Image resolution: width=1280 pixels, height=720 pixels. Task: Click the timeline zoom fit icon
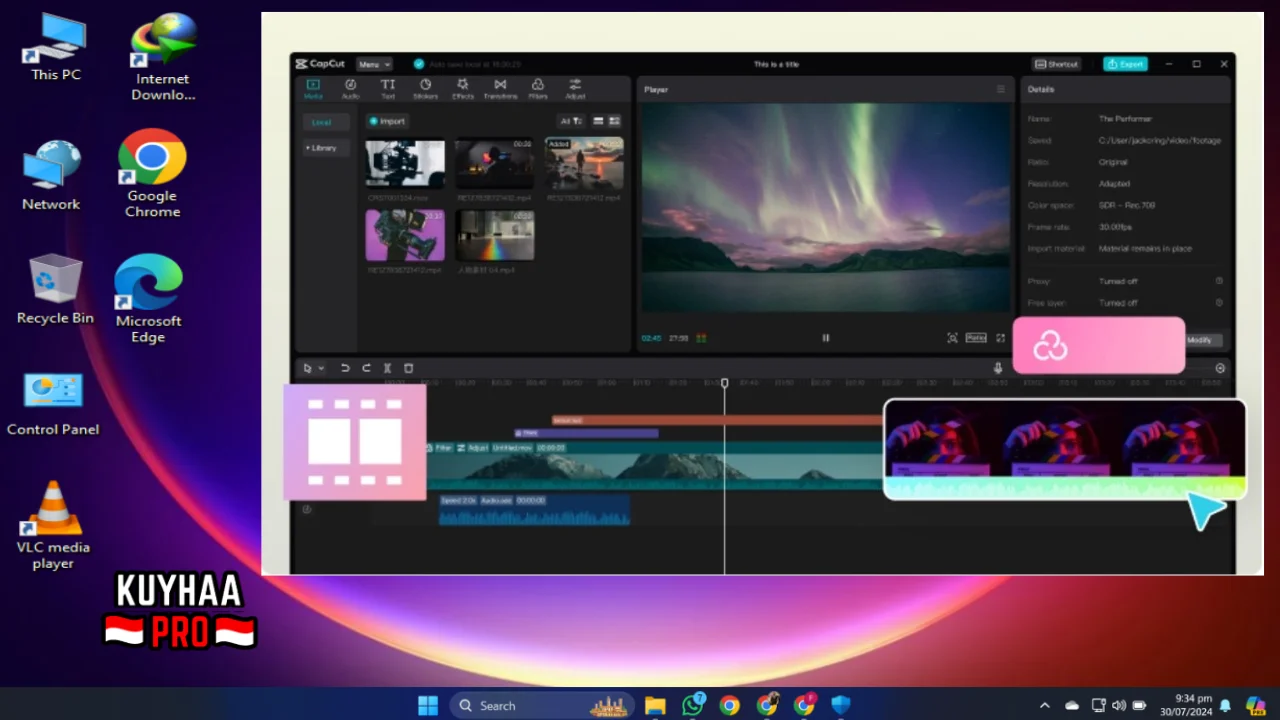click(x=1220, y=368)
